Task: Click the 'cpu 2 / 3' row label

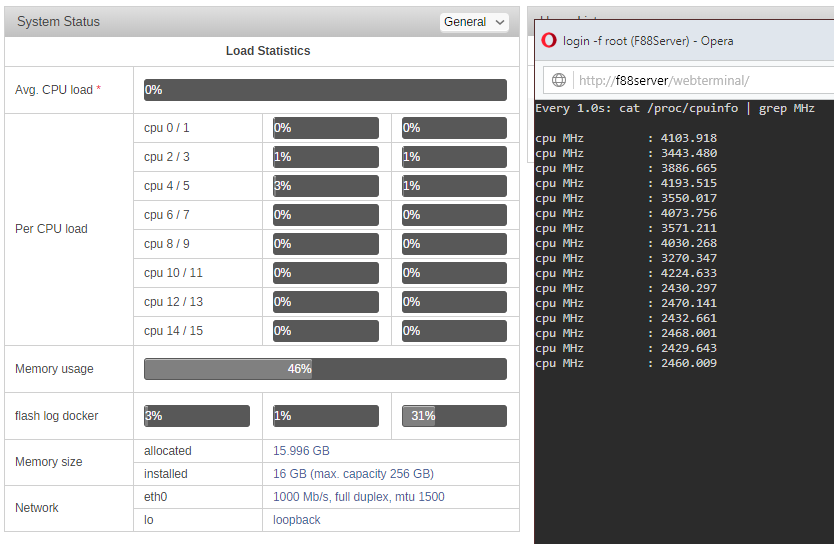Action: (166, 157)
